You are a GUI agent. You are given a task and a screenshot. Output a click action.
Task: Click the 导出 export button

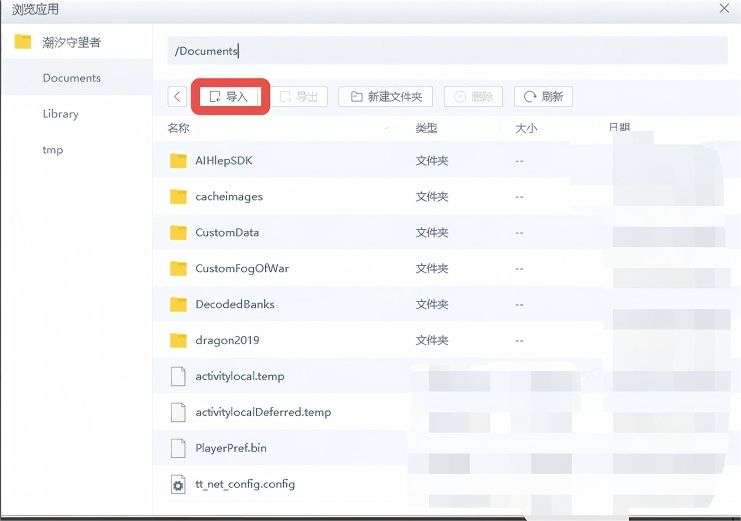click(299, 96)
